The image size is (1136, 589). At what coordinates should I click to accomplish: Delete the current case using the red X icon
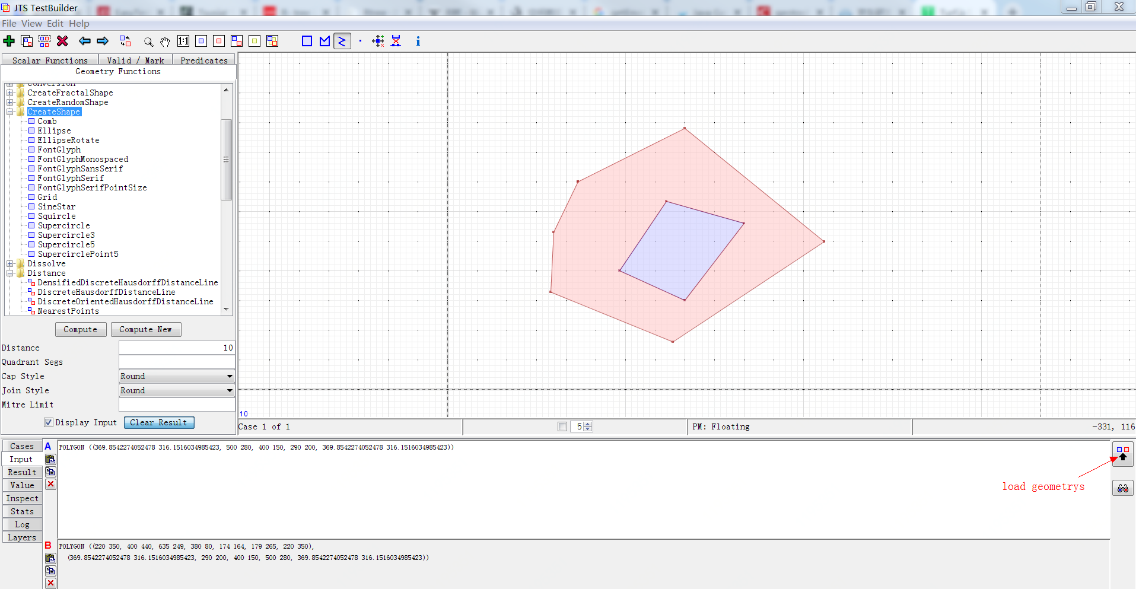62,41
